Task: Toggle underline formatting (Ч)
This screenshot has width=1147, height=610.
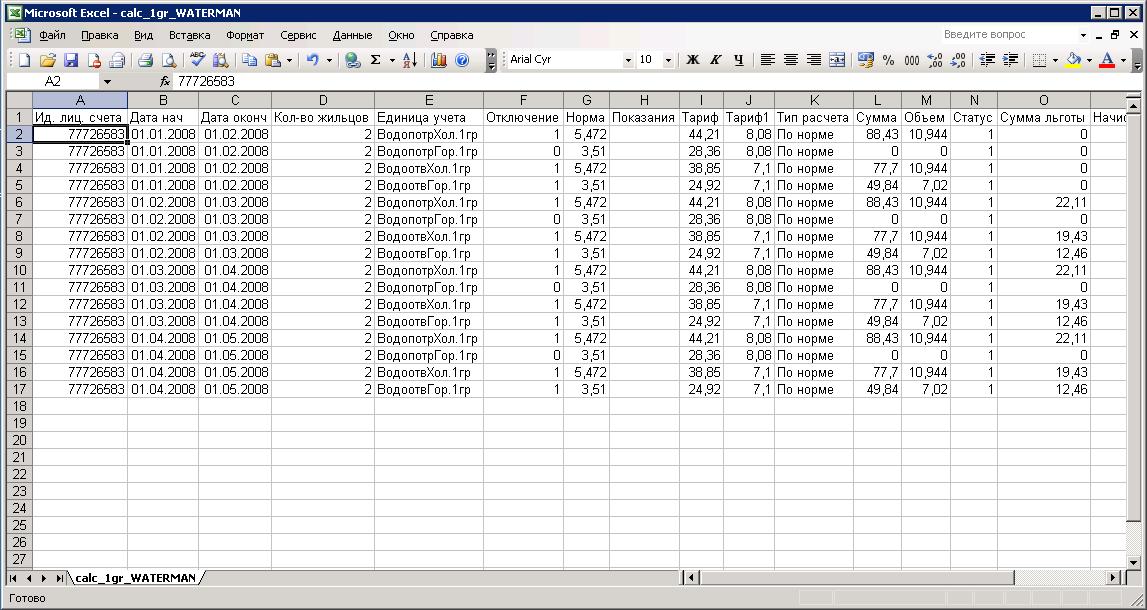Action: 739,60
